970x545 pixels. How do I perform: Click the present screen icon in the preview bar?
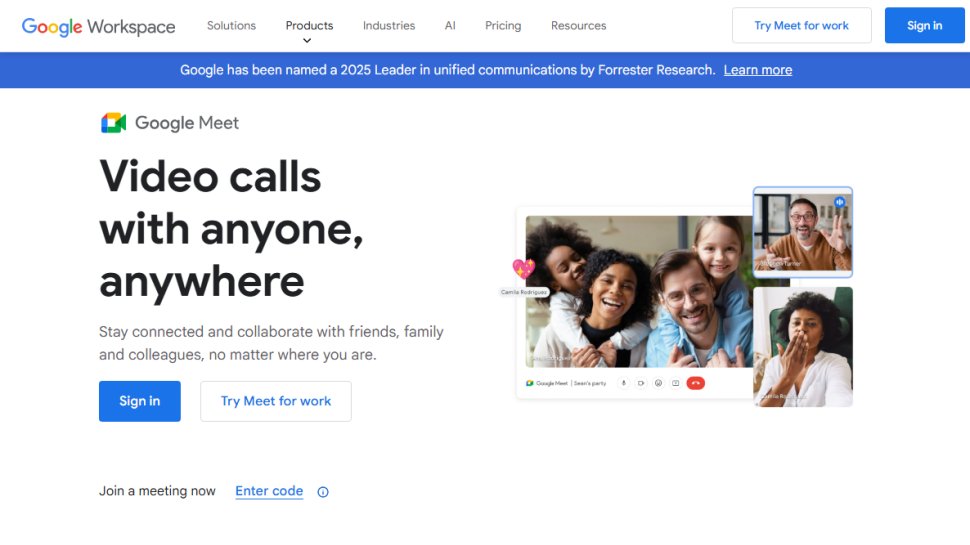coord(676,384)
